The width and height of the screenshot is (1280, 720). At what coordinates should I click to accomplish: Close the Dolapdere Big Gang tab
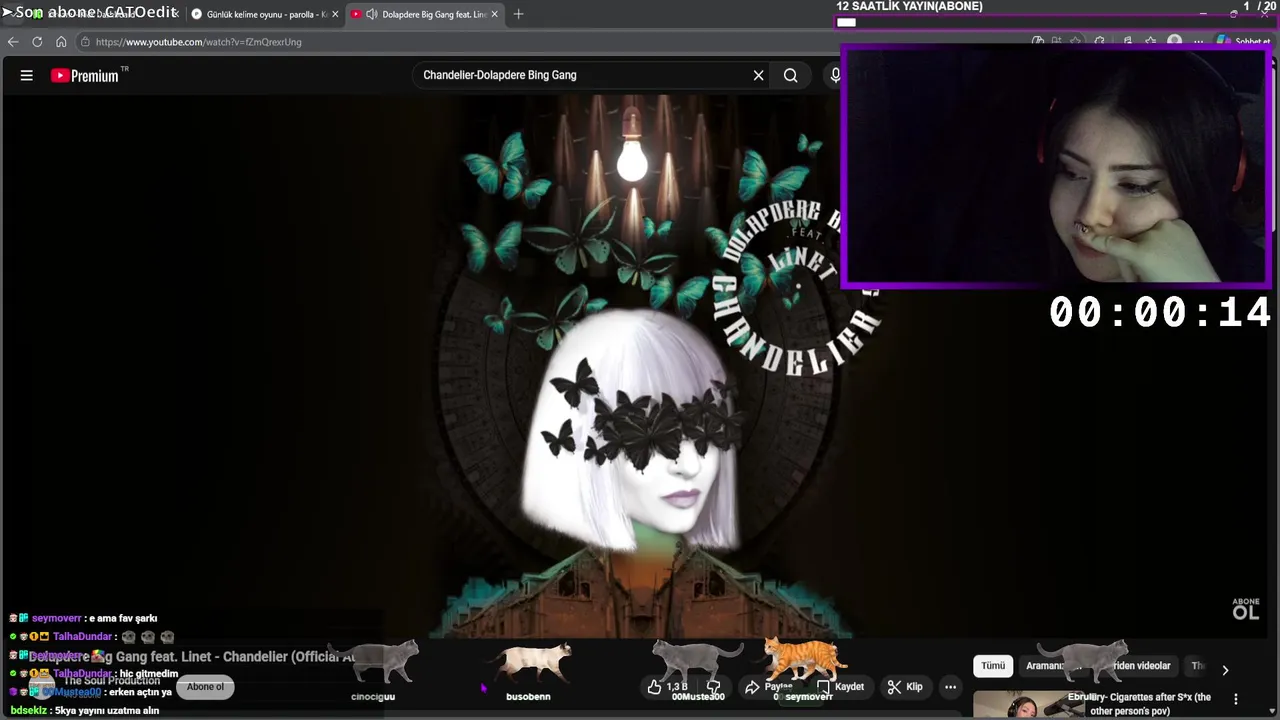coord(494,14)
